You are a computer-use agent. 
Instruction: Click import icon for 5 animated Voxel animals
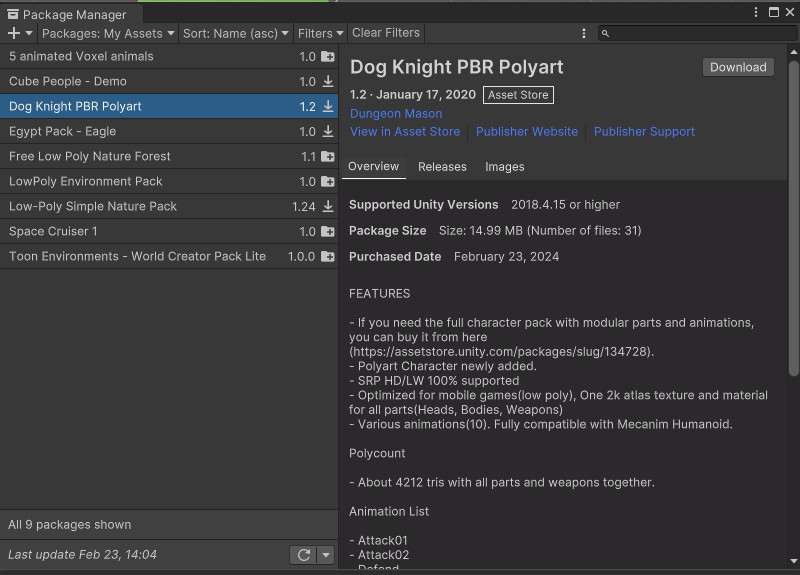tap(328, 57)
